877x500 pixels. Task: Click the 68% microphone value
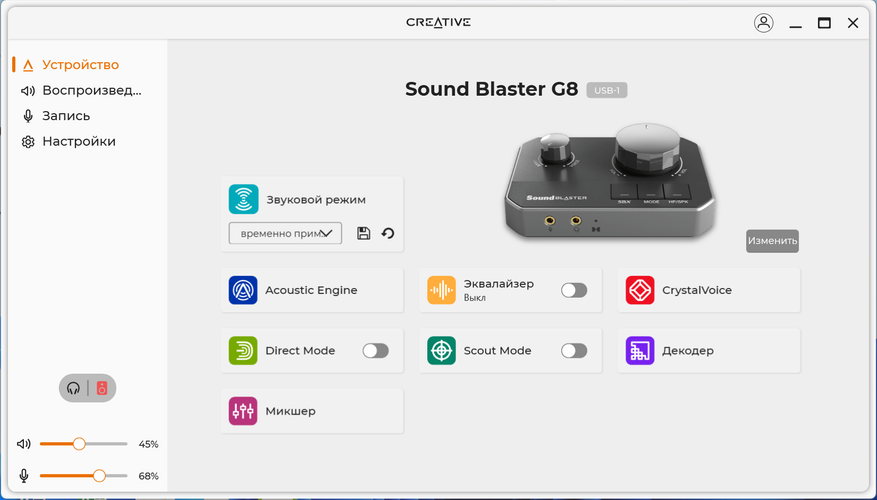coord(148,476)
